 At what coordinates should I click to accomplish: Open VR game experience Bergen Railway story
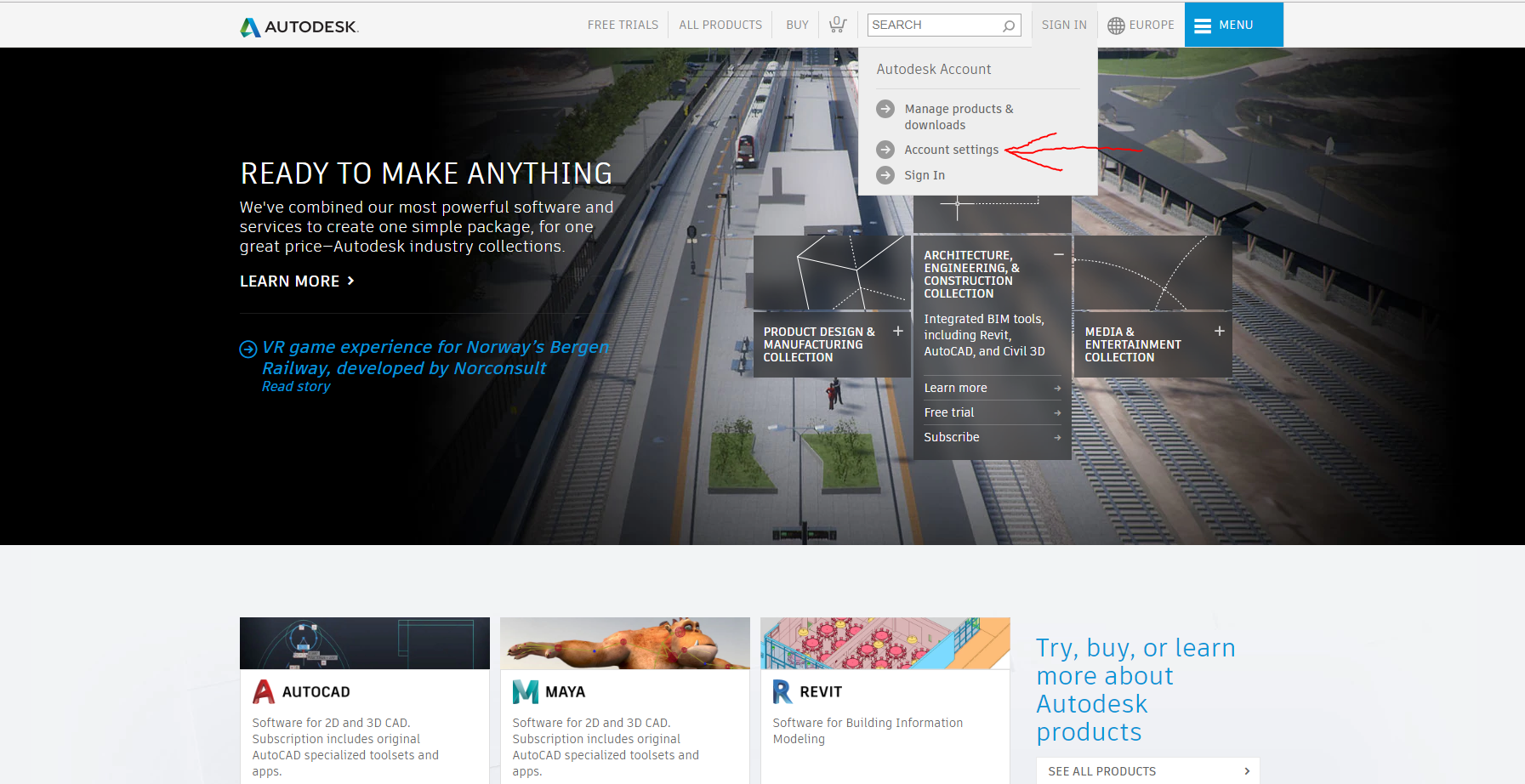(x=435, y=358)
